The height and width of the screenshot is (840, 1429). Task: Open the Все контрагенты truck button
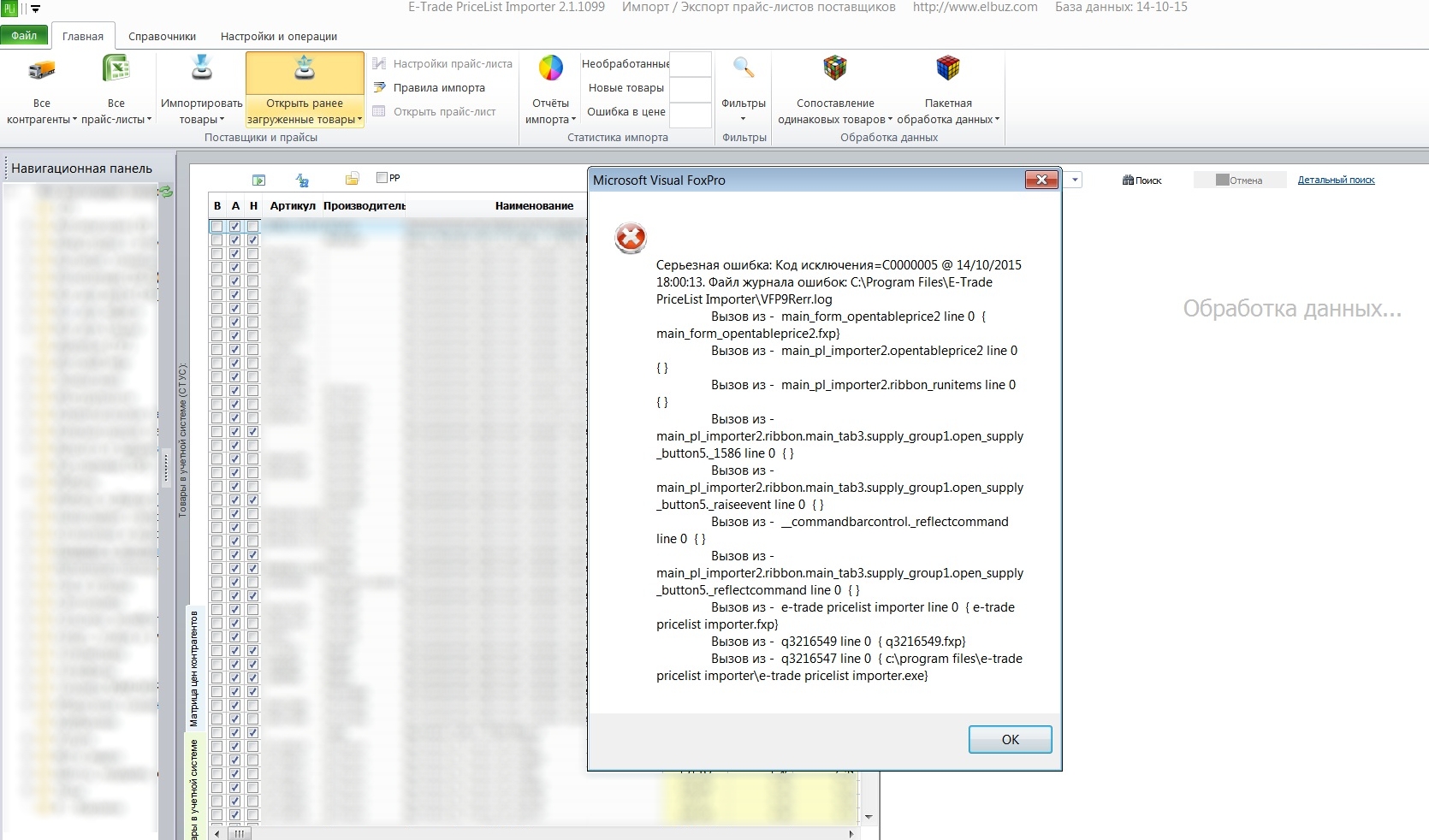click(x=42, y=89)
